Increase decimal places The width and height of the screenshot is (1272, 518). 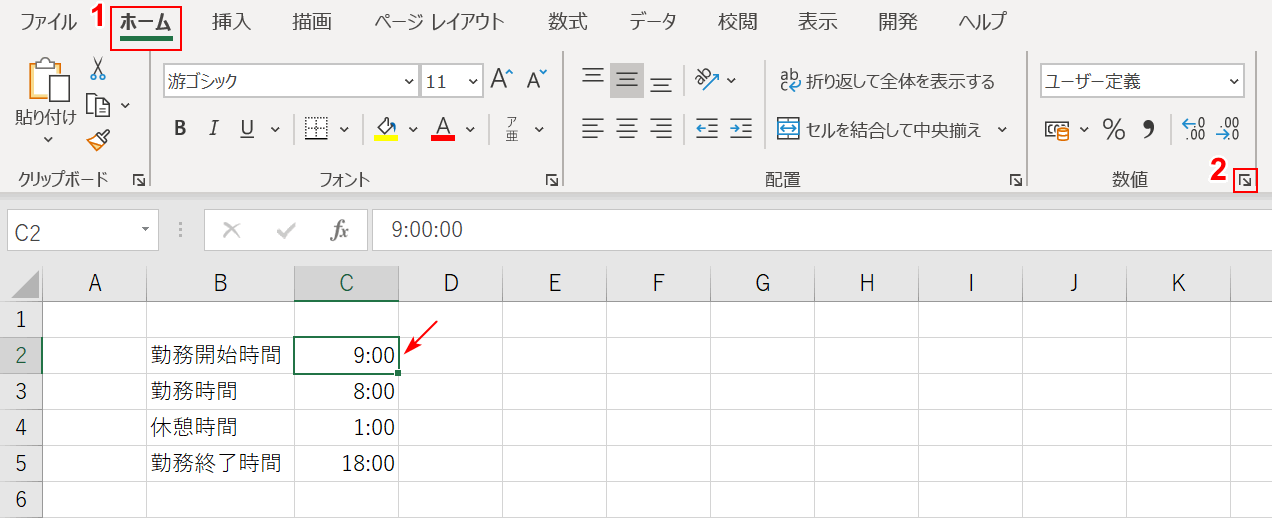1194,129
